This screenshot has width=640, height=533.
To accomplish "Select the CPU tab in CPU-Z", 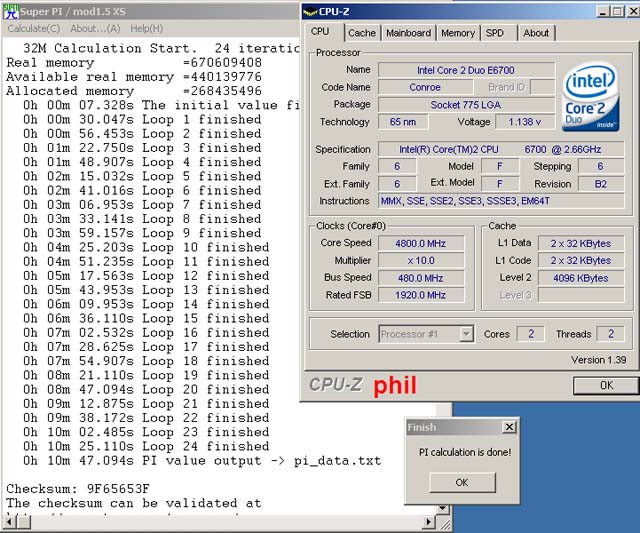I will pos(320,31).
